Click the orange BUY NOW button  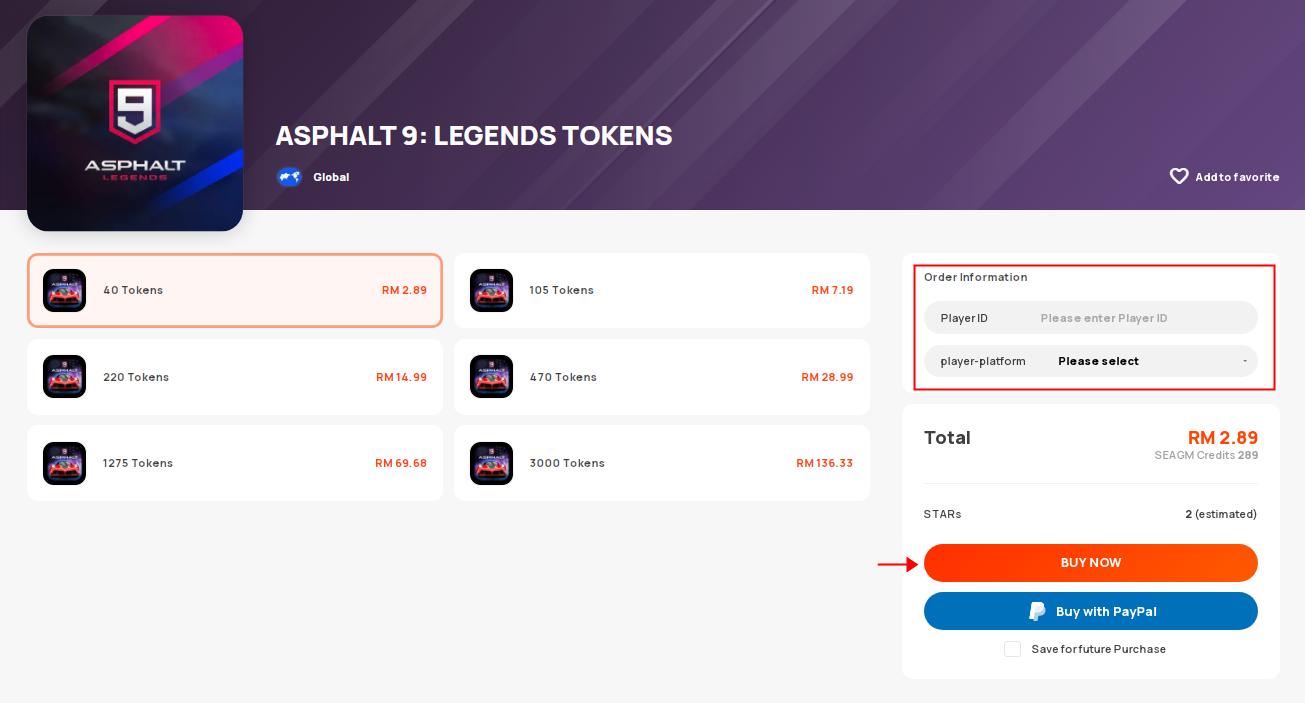point(1091,563)
